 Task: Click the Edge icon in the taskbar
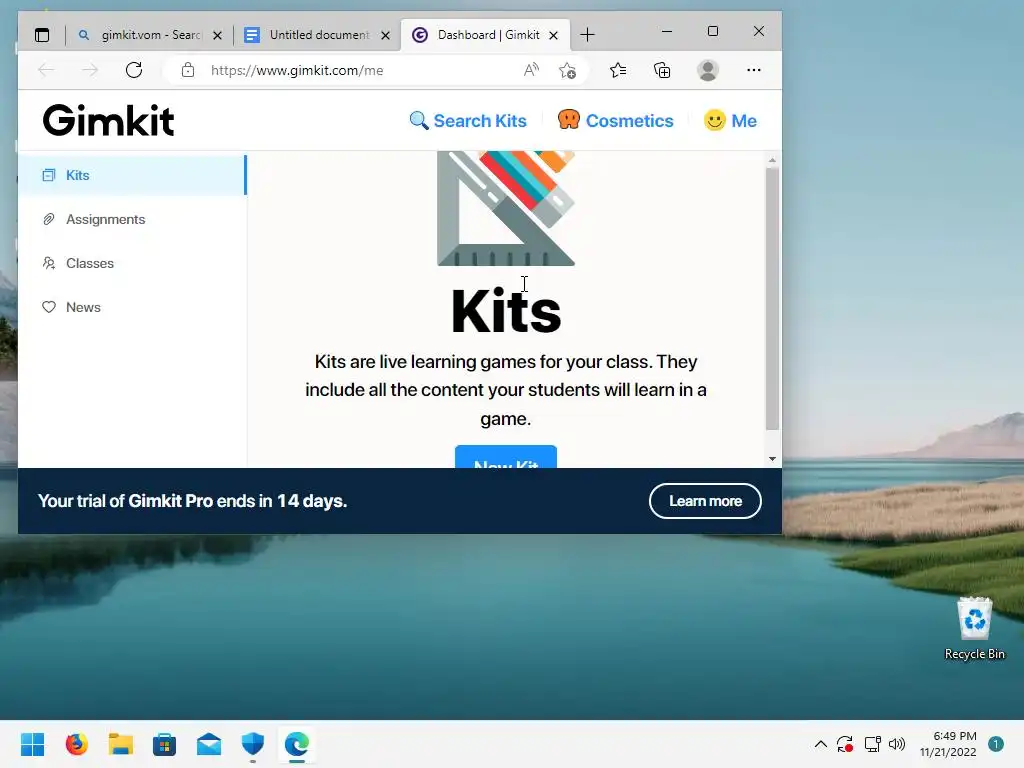coord(296,744)
